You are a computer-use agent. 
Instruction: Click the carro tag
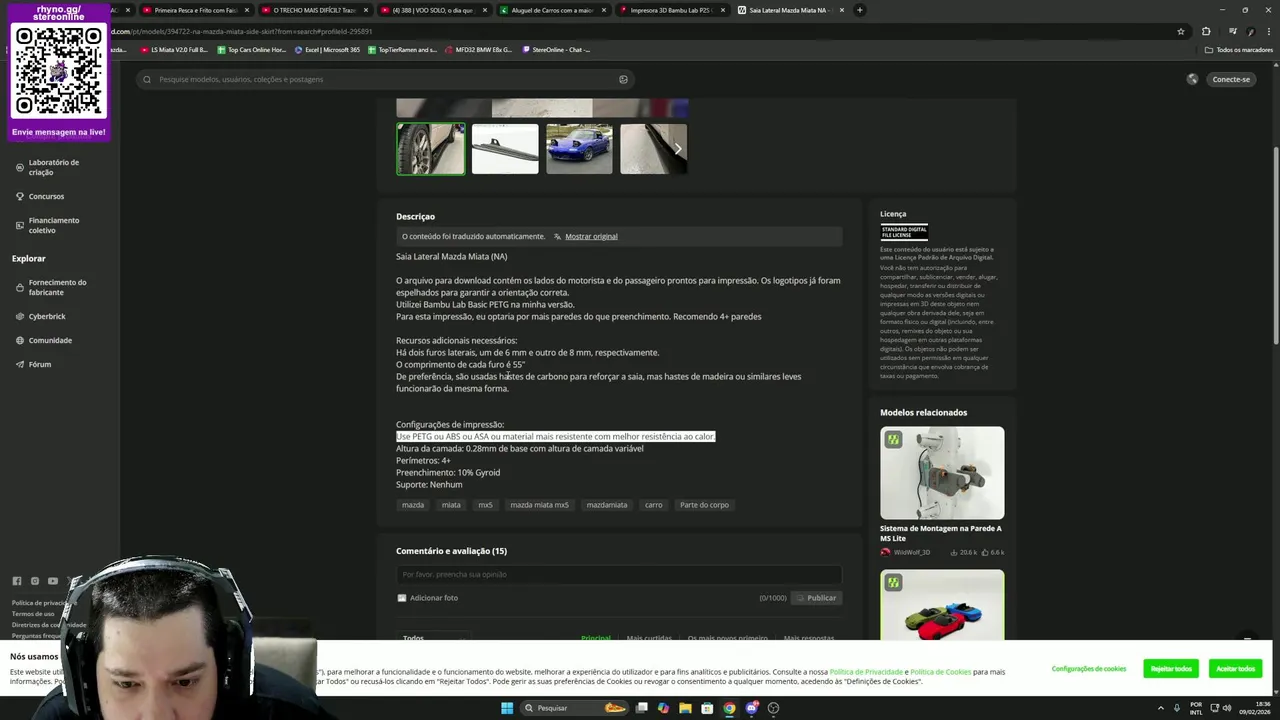(x=654, y=505)
